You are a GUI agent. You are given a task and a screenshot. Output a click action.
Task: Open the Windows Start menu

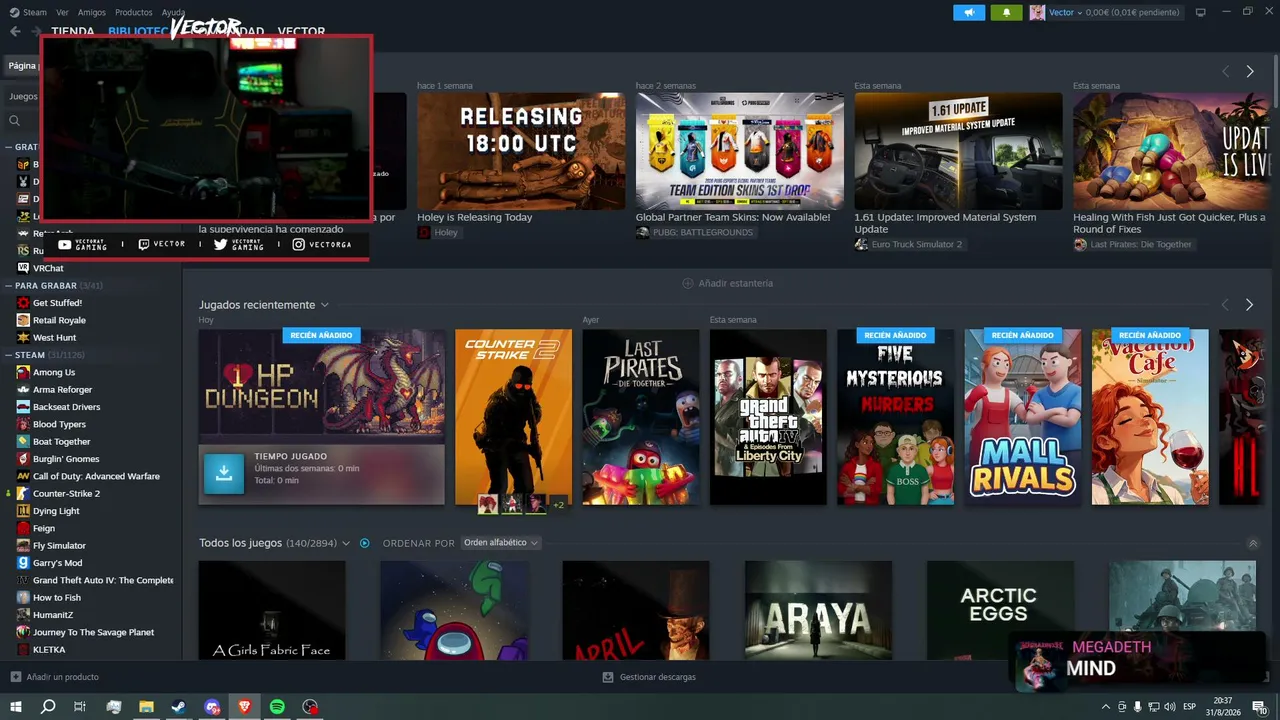click(15, 707)
